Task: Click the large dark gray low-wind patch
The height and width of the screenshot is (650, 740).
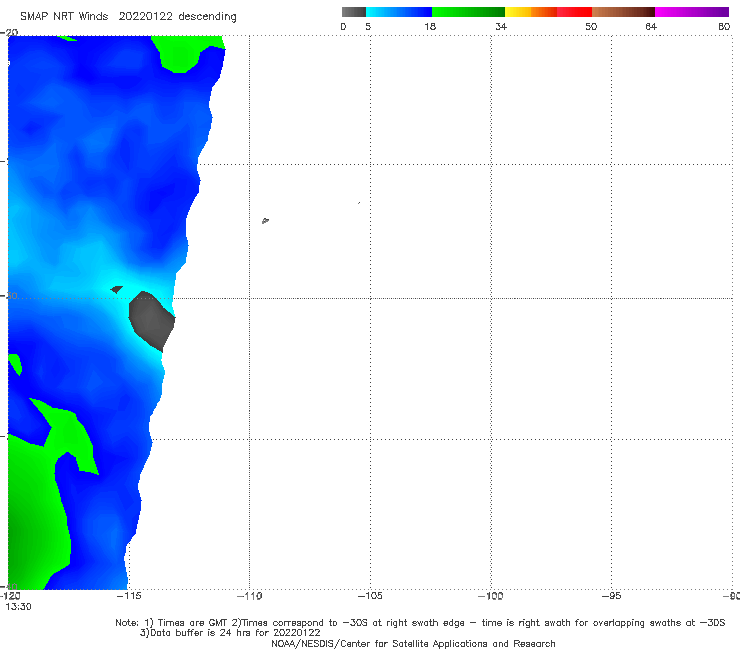Action: [152, 321]
